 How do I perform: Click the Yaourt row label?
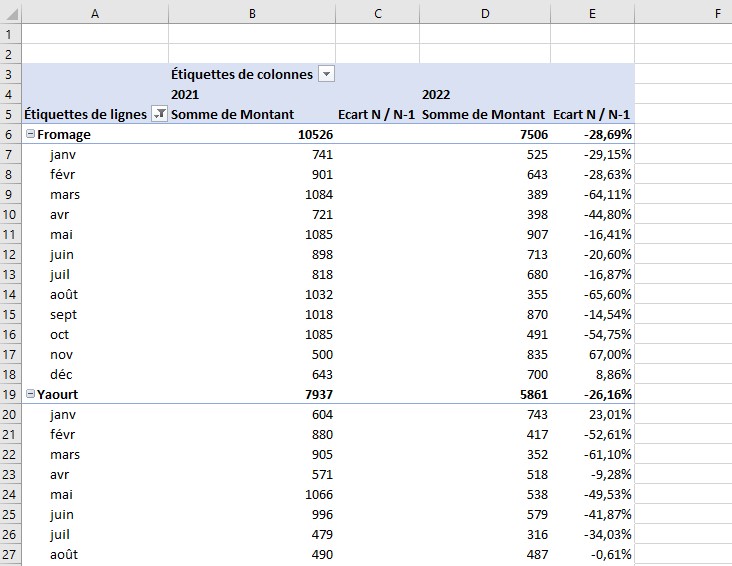tap(57, 395)
